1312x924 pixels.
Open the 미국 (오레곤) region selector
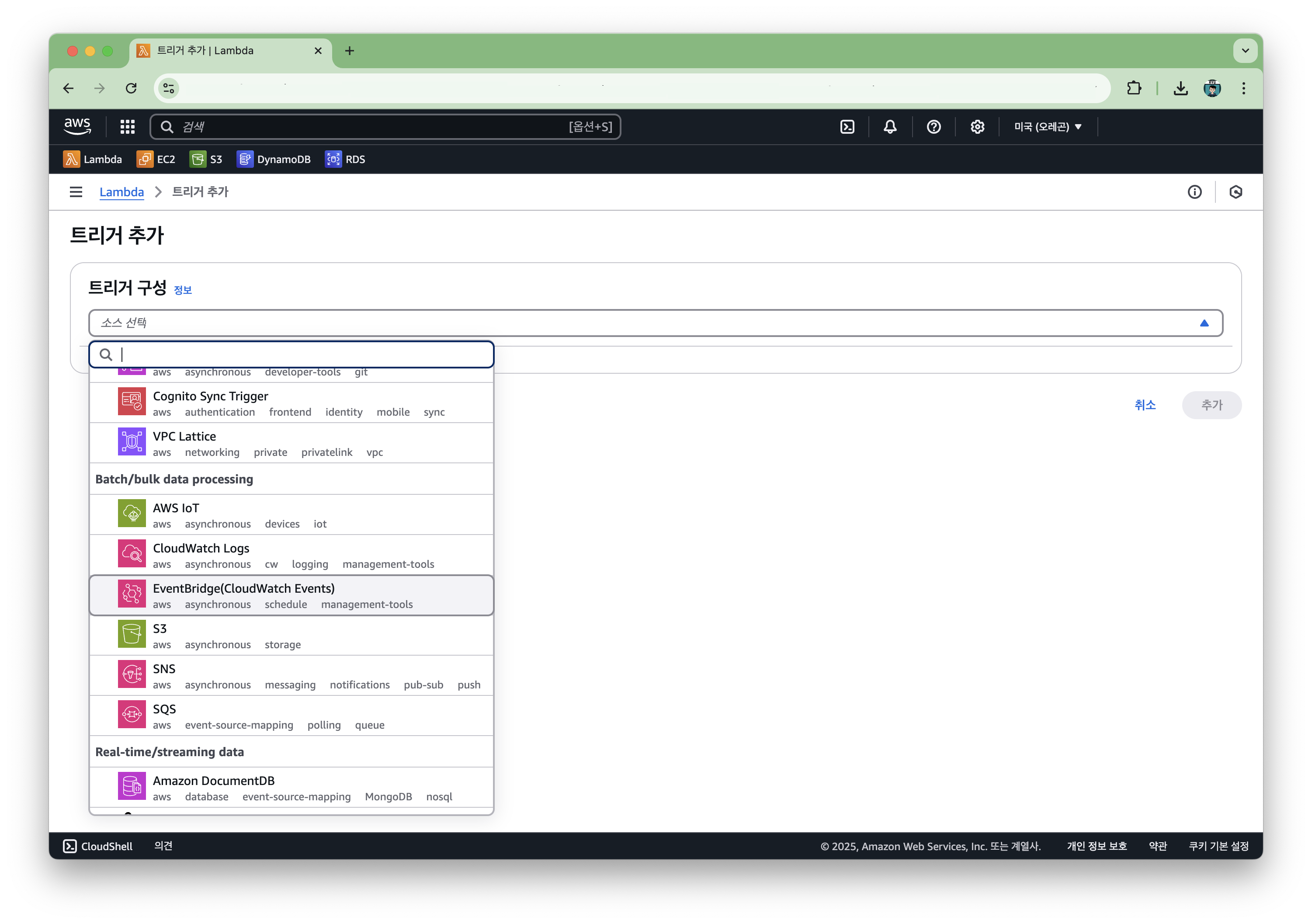(x=1048, y=127)
